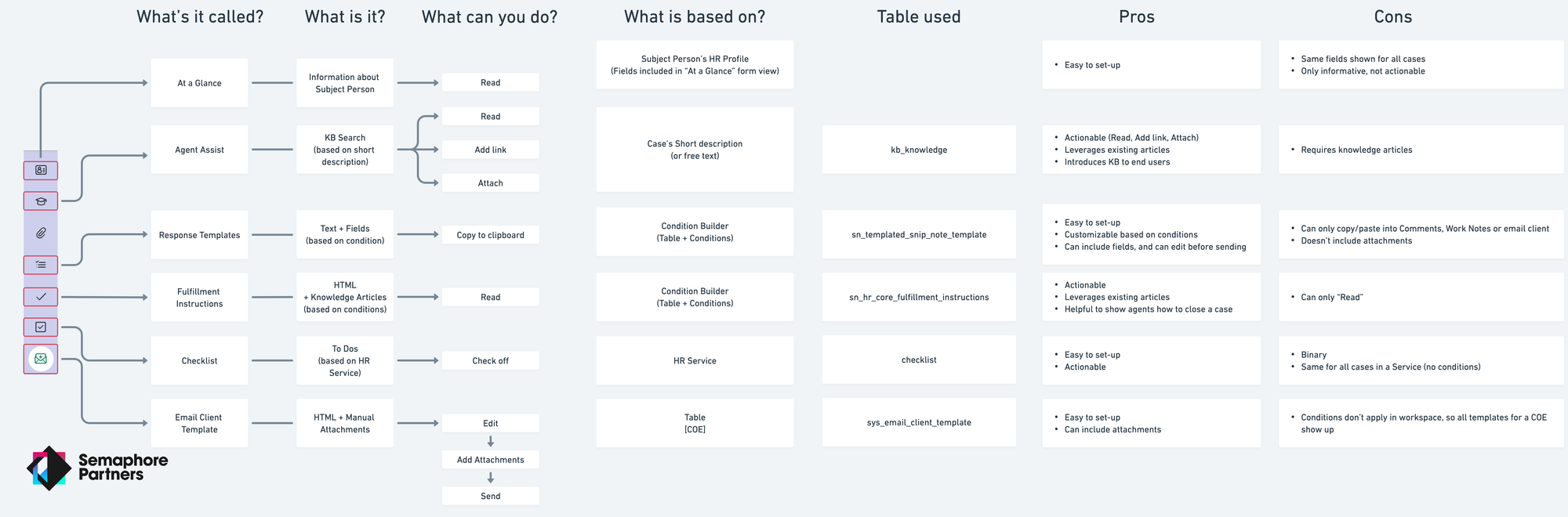
Task: Click the Semaphore Partners logo
Action: click(x=97, y=468)
